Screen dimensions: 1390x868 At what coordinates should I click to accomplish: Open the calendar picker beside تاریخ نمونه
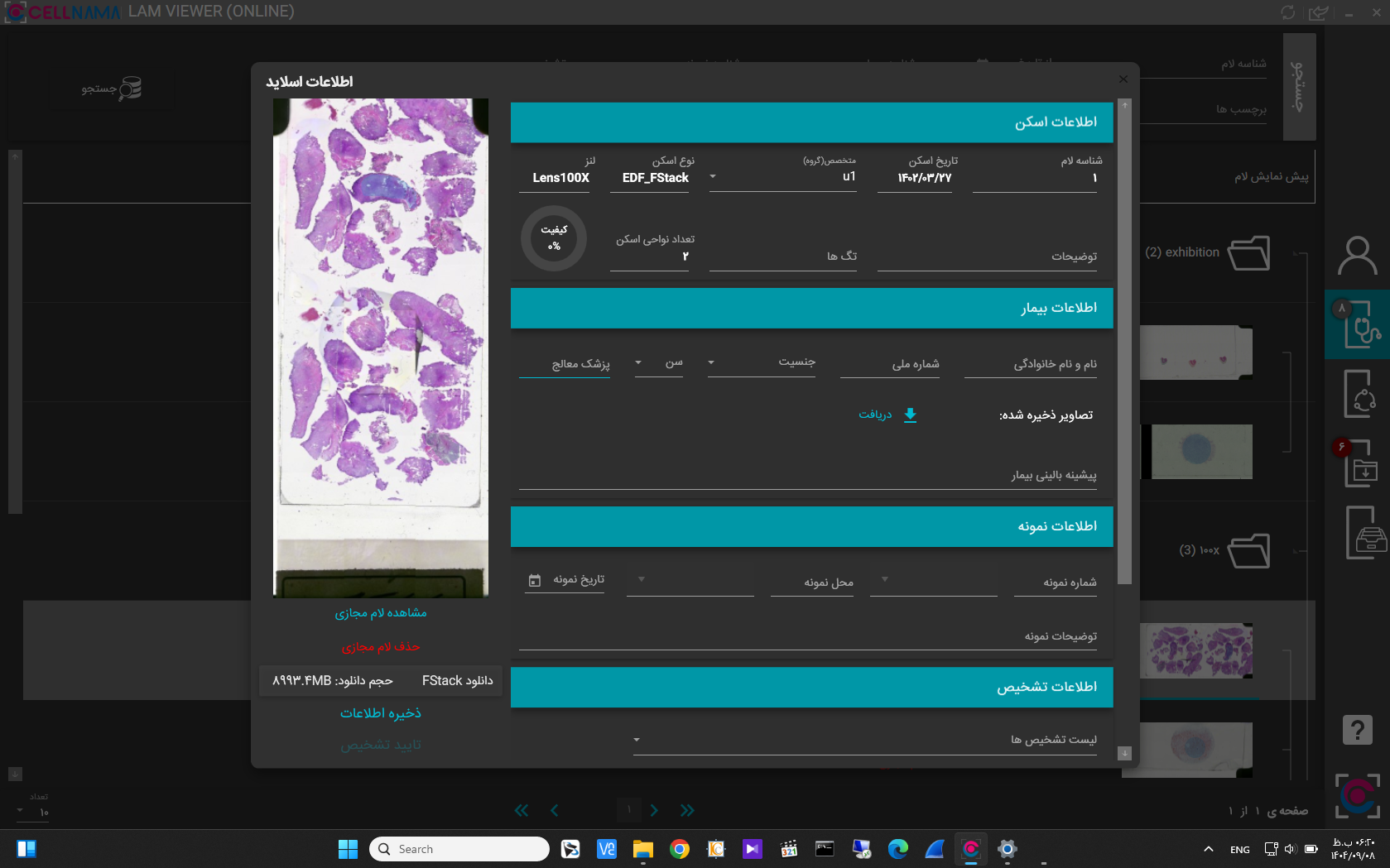[x=533, y=580]
